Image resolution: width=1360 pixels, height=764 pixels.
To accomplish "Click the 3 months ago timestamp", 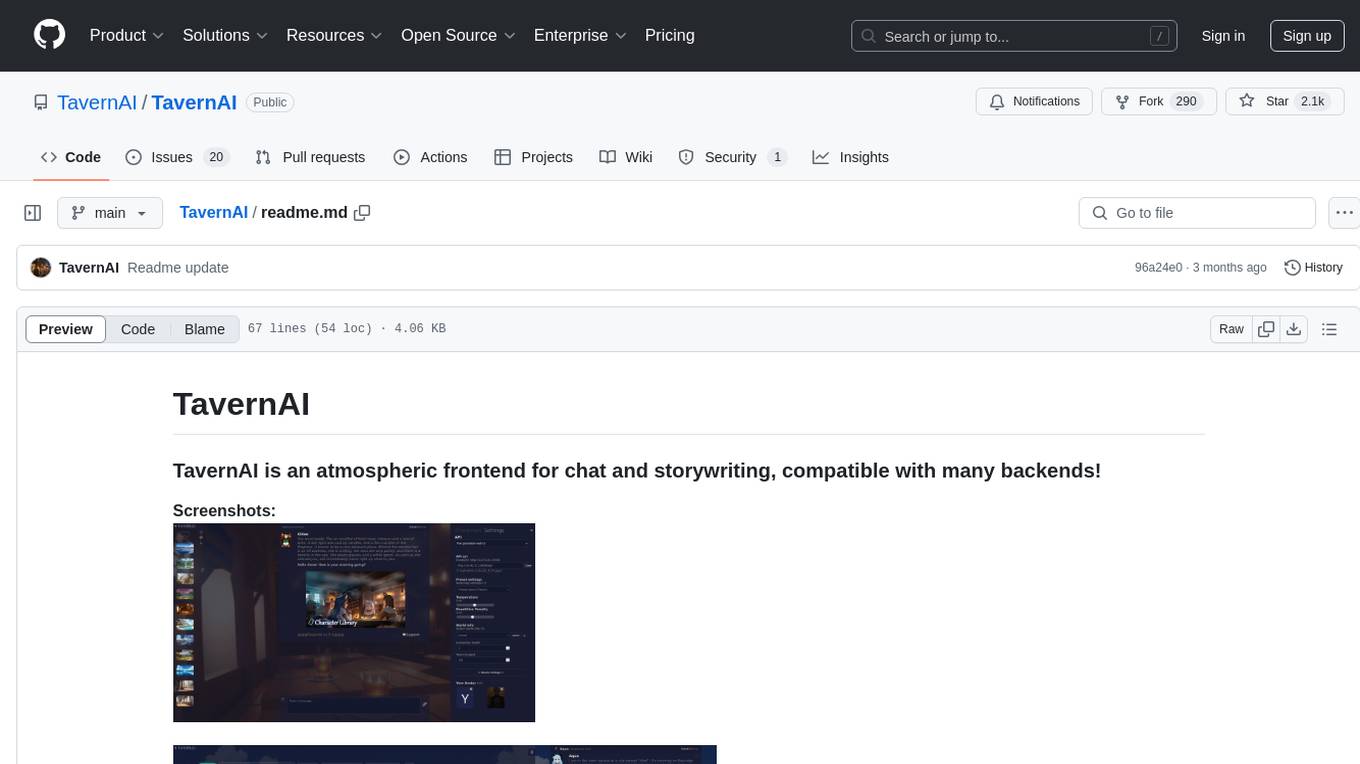I will click(x=1230, y=268).
